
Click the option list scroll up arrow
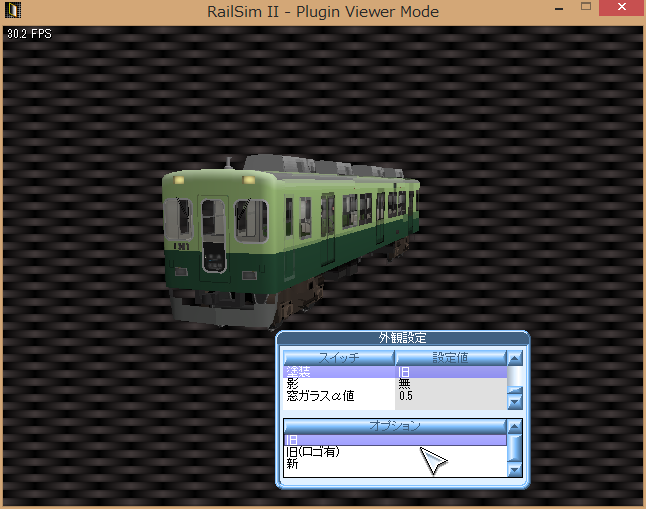pos(515,426)
